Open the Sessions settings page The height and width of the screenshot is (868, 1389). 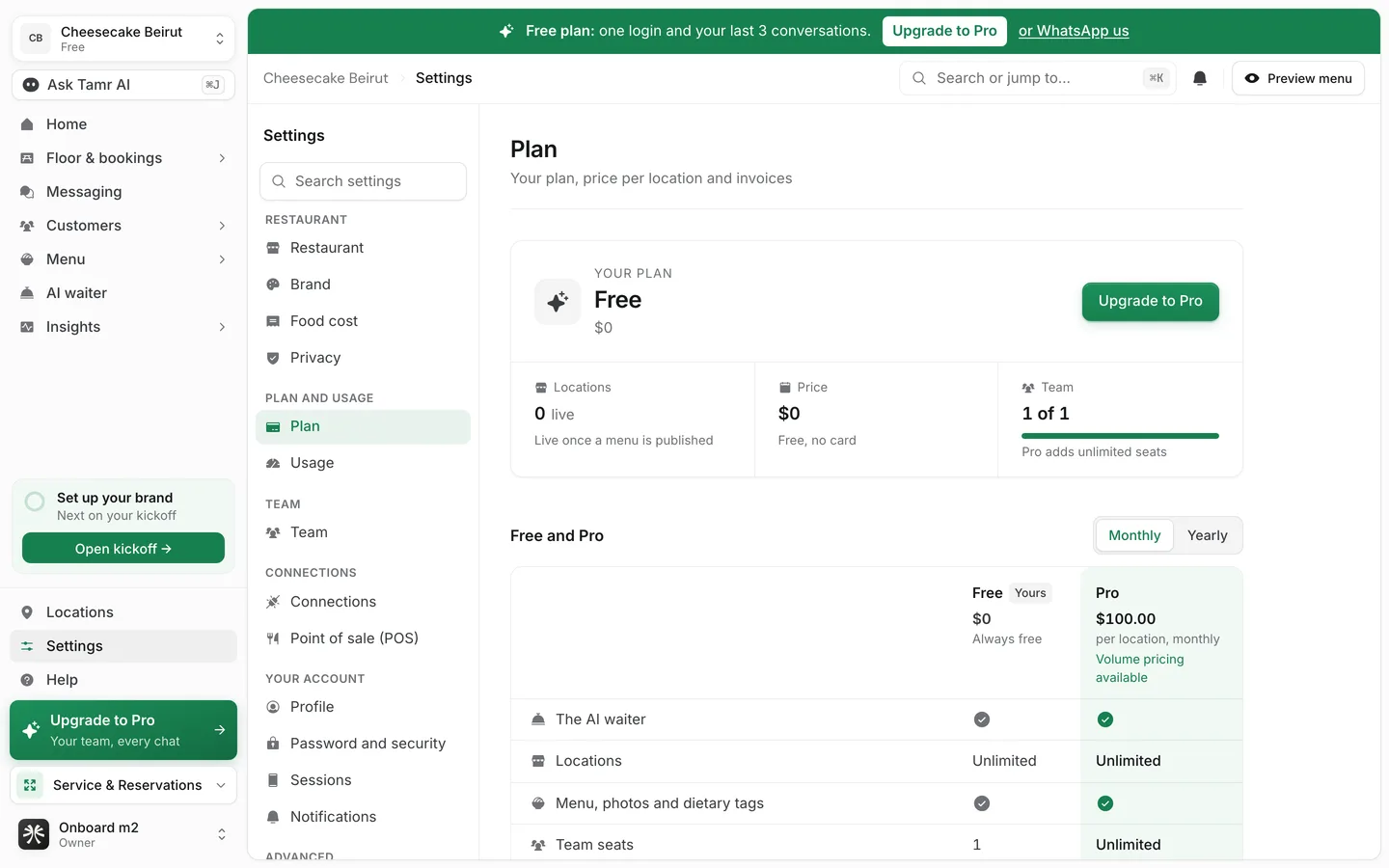[x=363, y=780]
